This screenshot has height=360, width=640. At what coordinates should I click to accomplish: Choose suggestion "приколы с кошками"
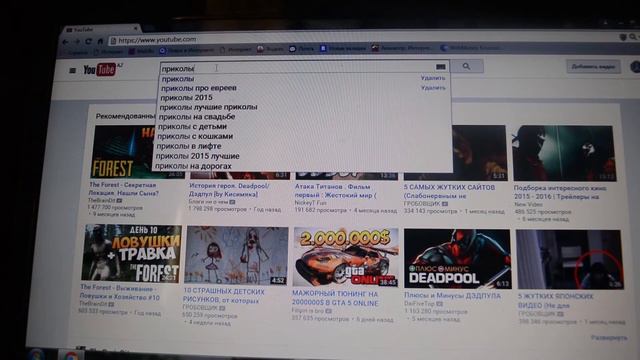195,136
